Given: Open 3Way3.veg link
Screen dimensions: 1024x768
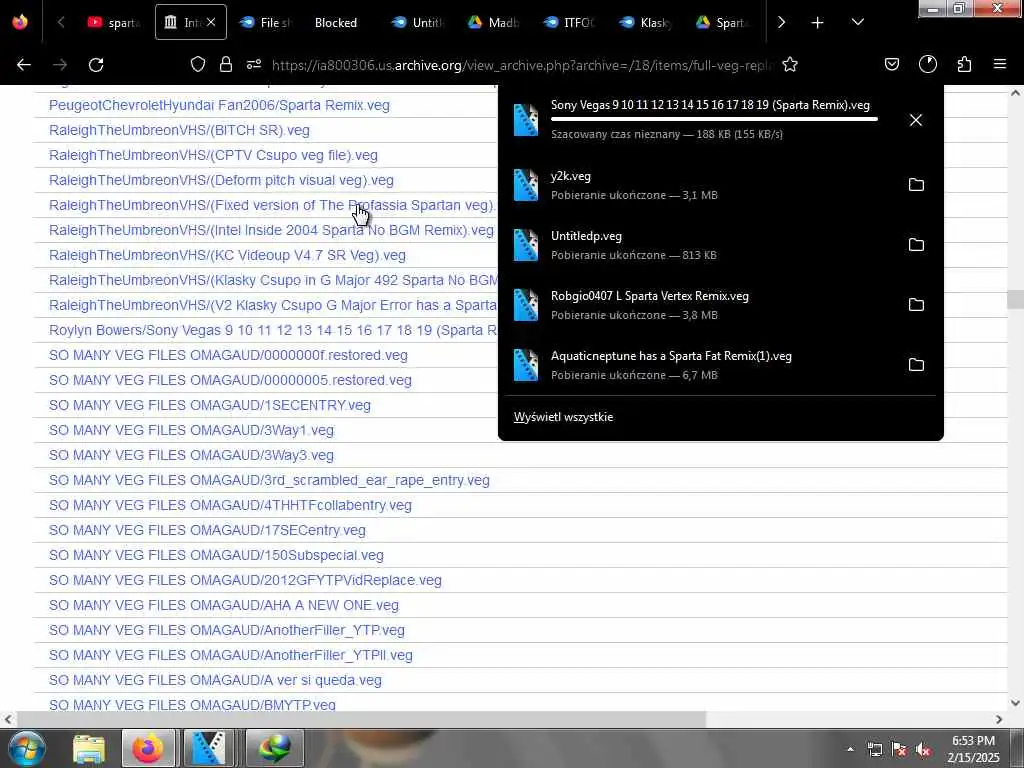Looking at the screenshot, I should pyautogui.click(x=191, y=455).
